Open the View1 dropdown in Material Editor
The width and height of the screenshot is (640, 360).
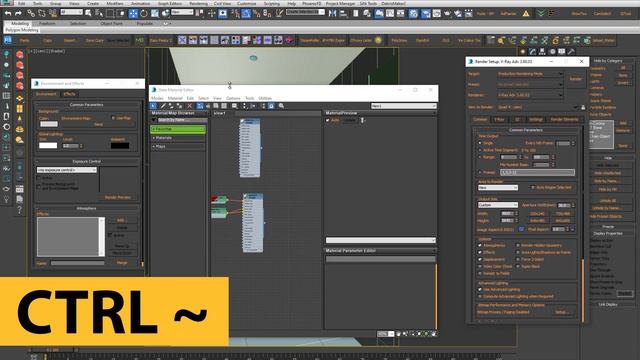click(403, 106)
